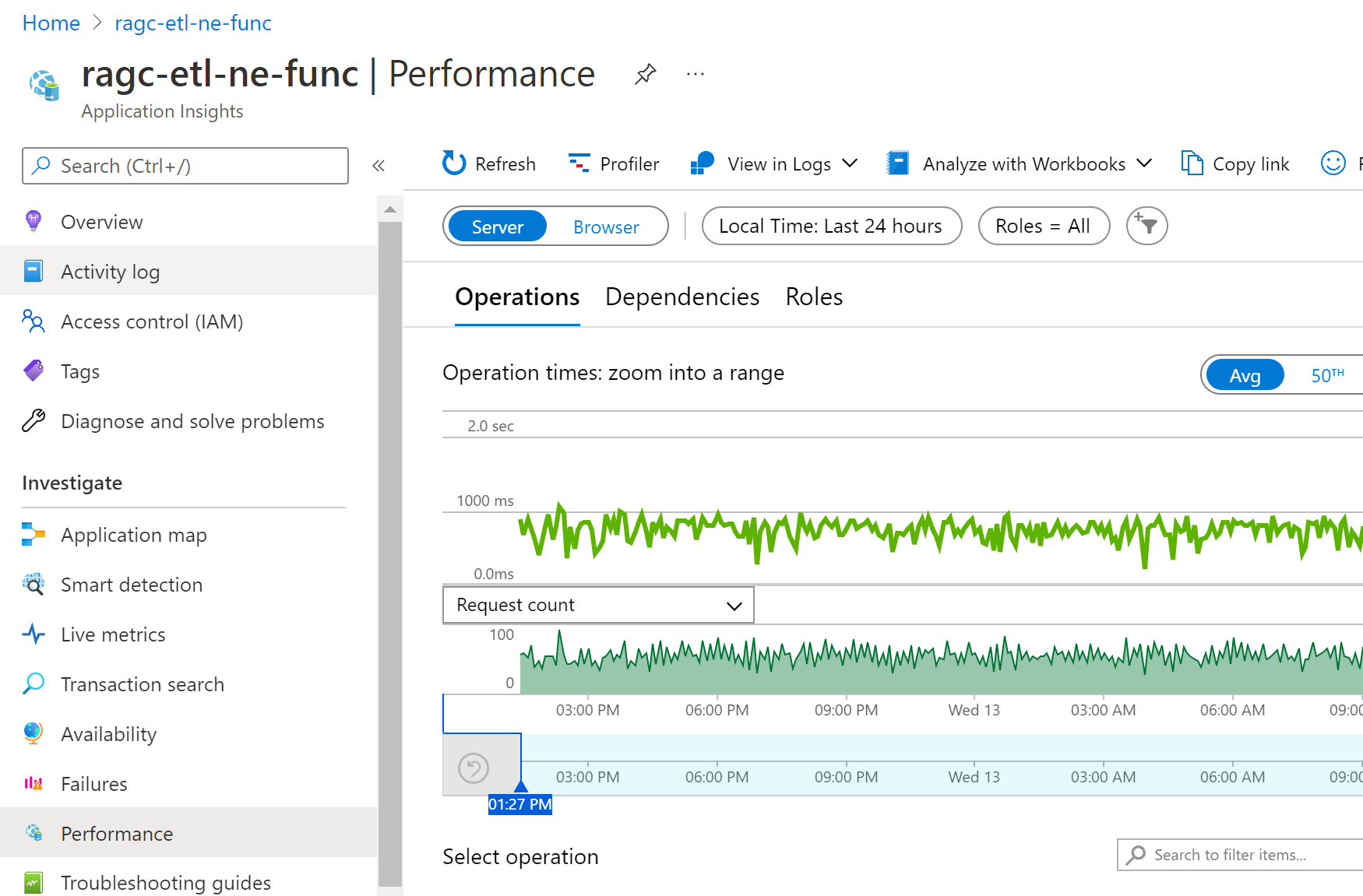Open the Failures blade
This screenshot has height=896, width=1363.
click(93, 784)
